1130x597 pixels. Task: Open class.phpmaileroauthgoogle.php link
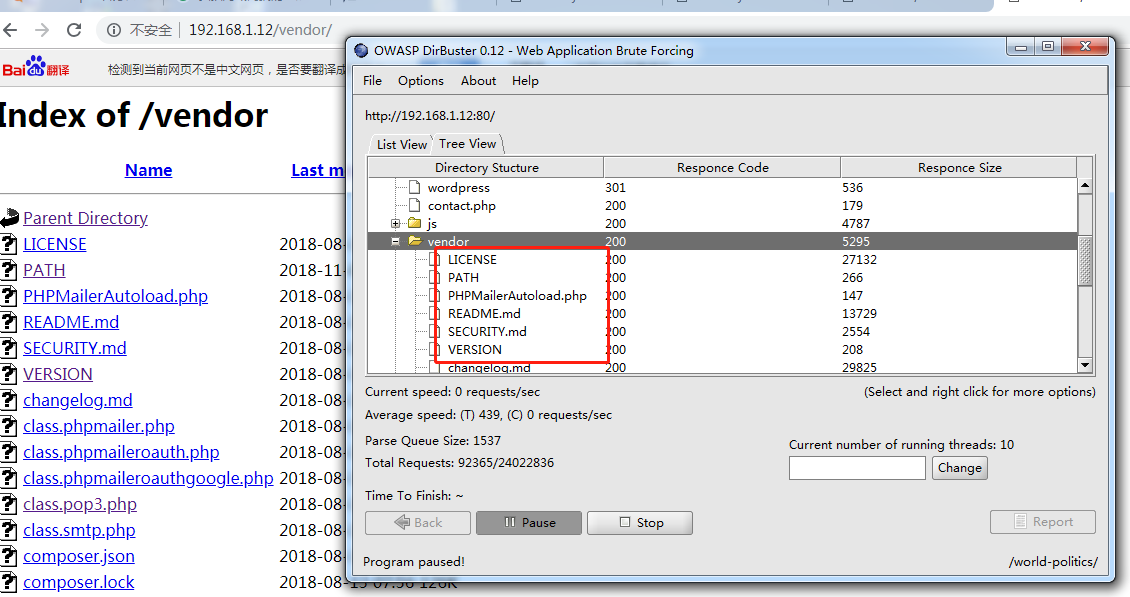tap(148, 478)
